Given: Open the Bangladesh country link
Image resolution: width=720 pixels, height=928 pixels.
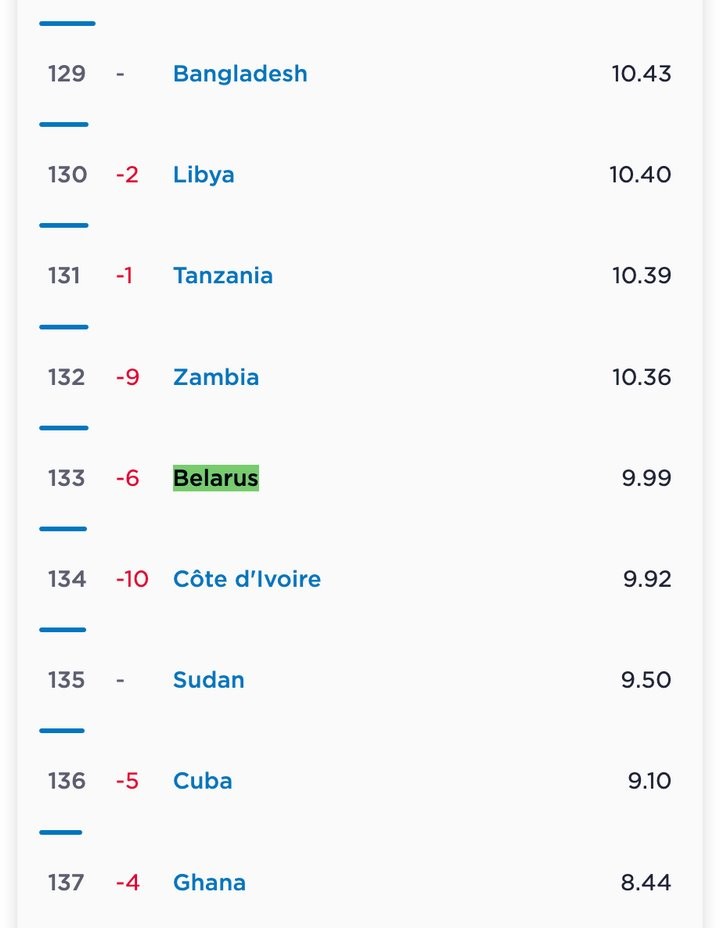Looking at the screenshot, I should (240, 74).
